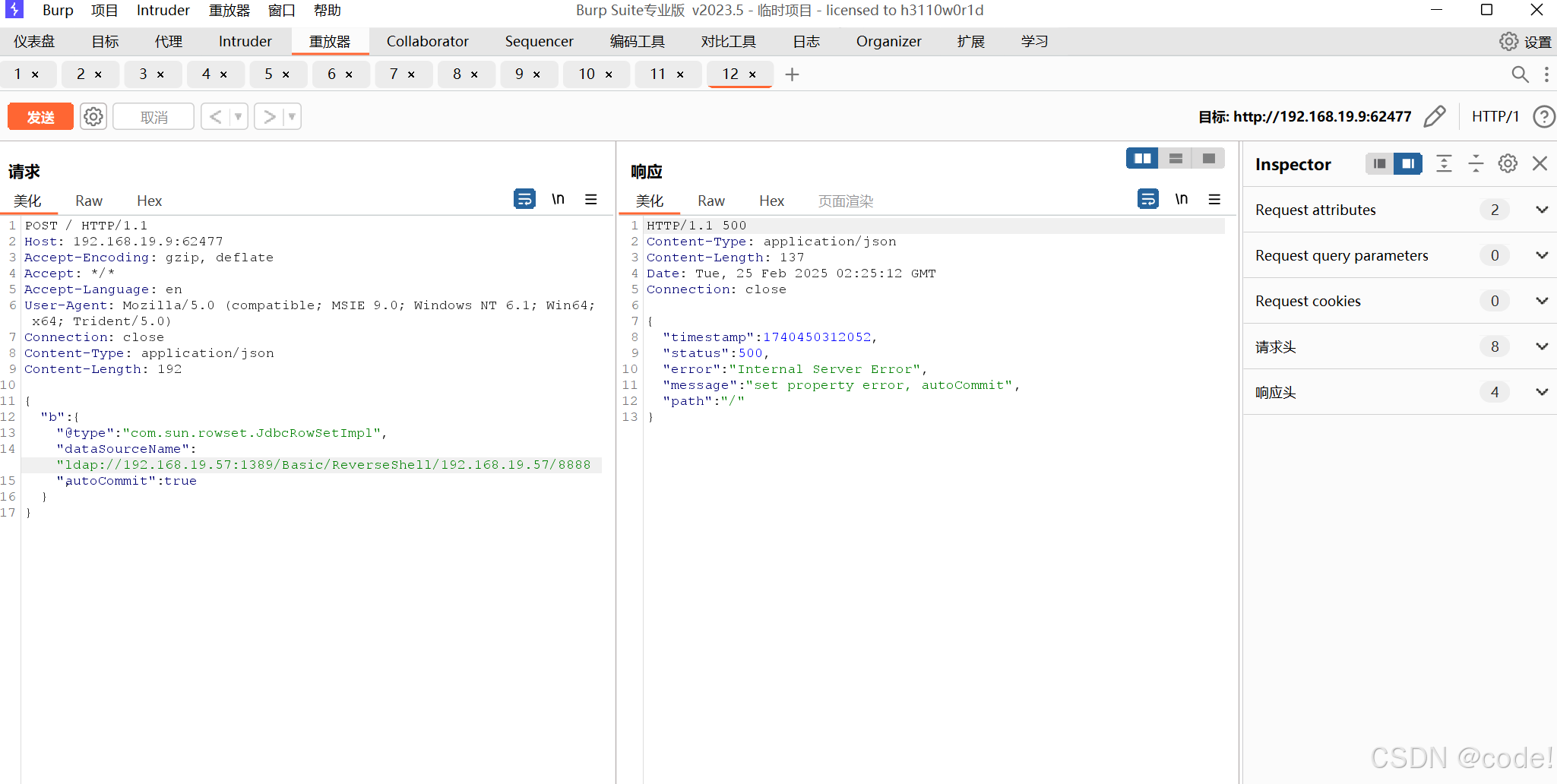Click the Content-Length: 192 request header
The height and width of the screenshot is (784, 1557).
point(103,369)
